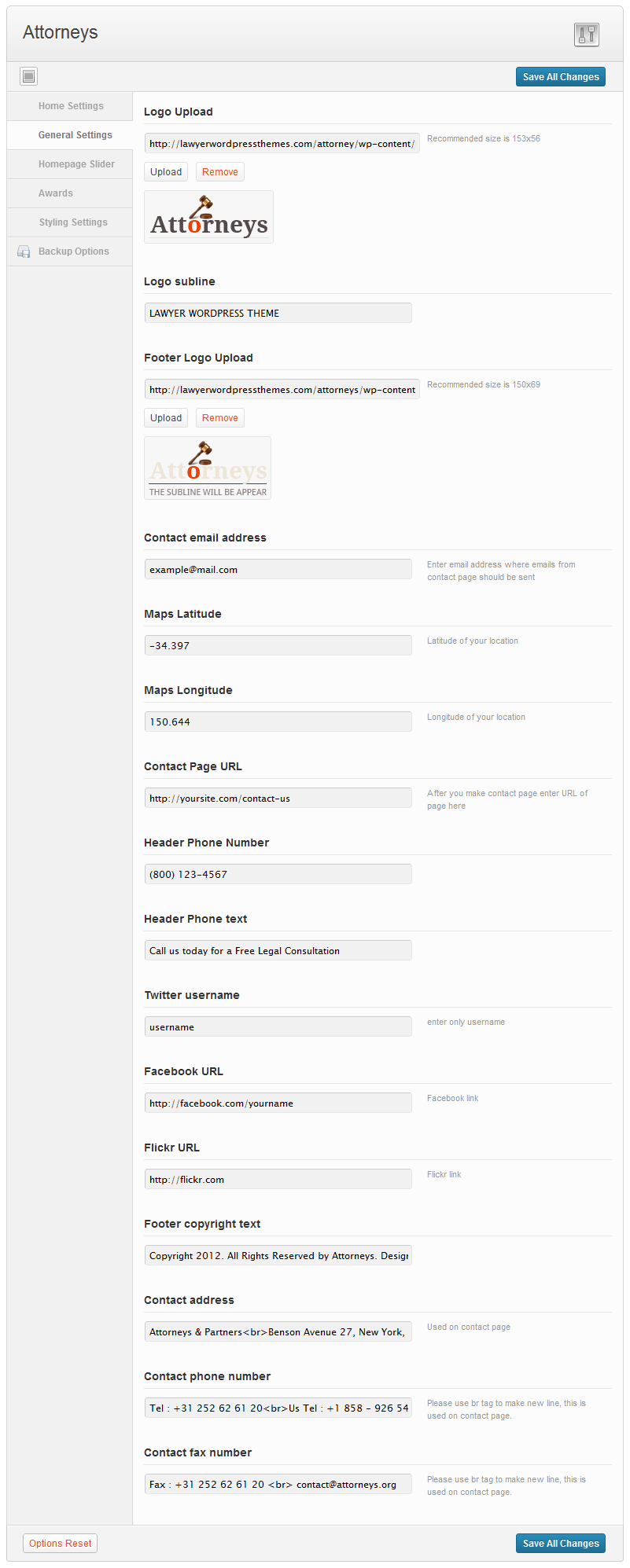Switch to Homepage Slider tab
The height and width of the screenshot is (1568, 630).
tap(76, 164)
